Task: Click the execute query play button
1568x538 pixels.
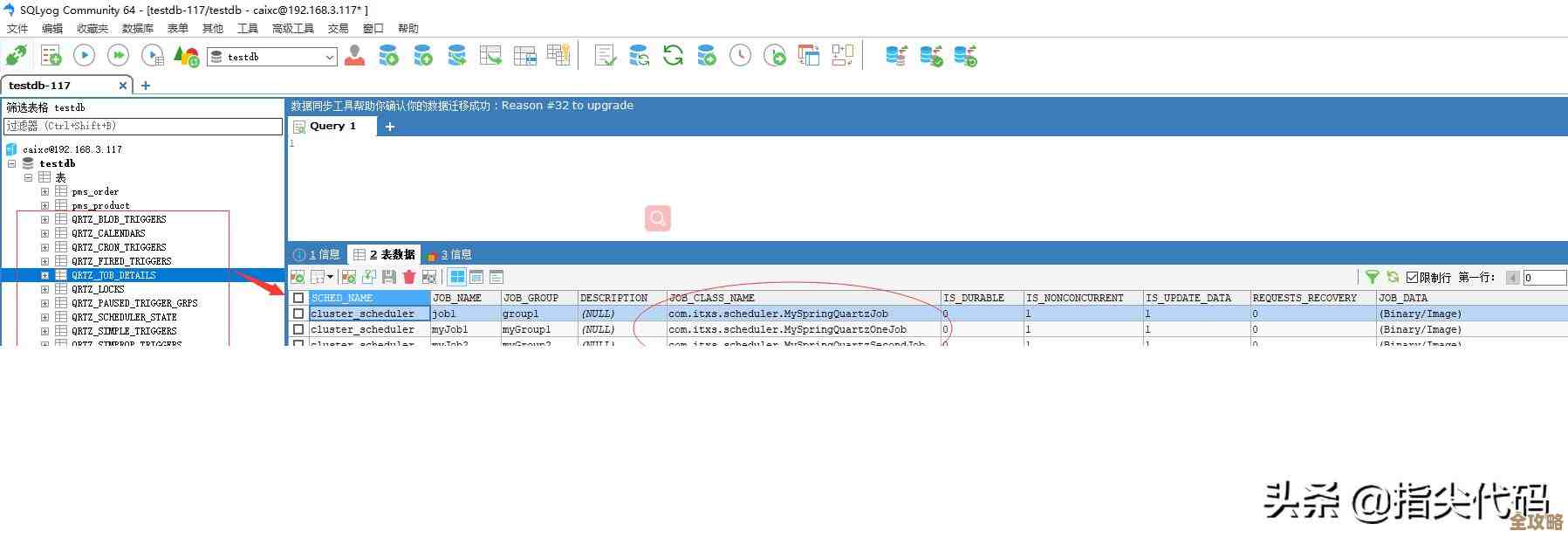Action: pyautogui.click(x=84, y=56)
